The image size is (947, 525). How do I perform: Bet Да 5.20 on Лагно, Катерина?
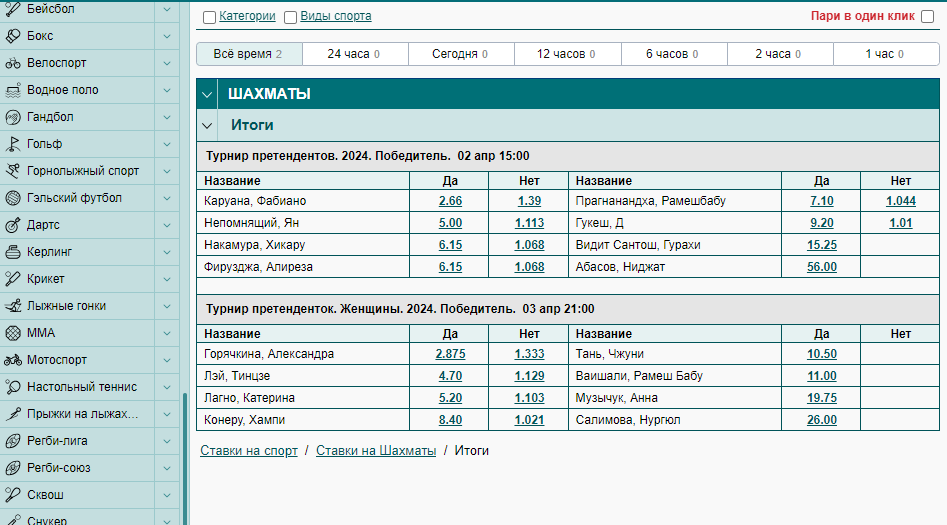[450, 398]
